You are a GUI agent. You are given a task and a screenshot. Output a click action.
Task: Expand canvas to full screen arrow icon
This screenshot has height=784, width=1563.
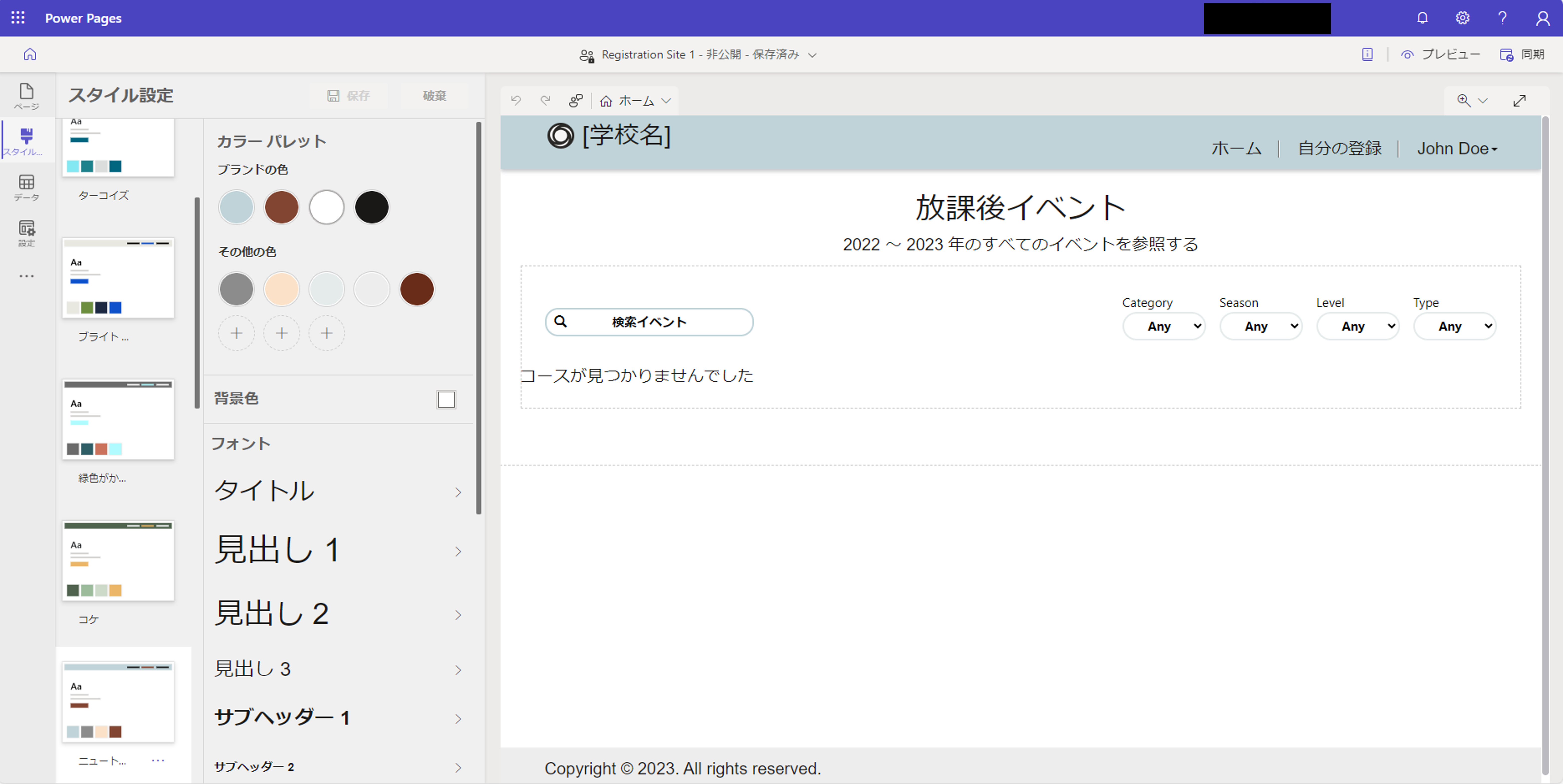tap(1519, 100)
